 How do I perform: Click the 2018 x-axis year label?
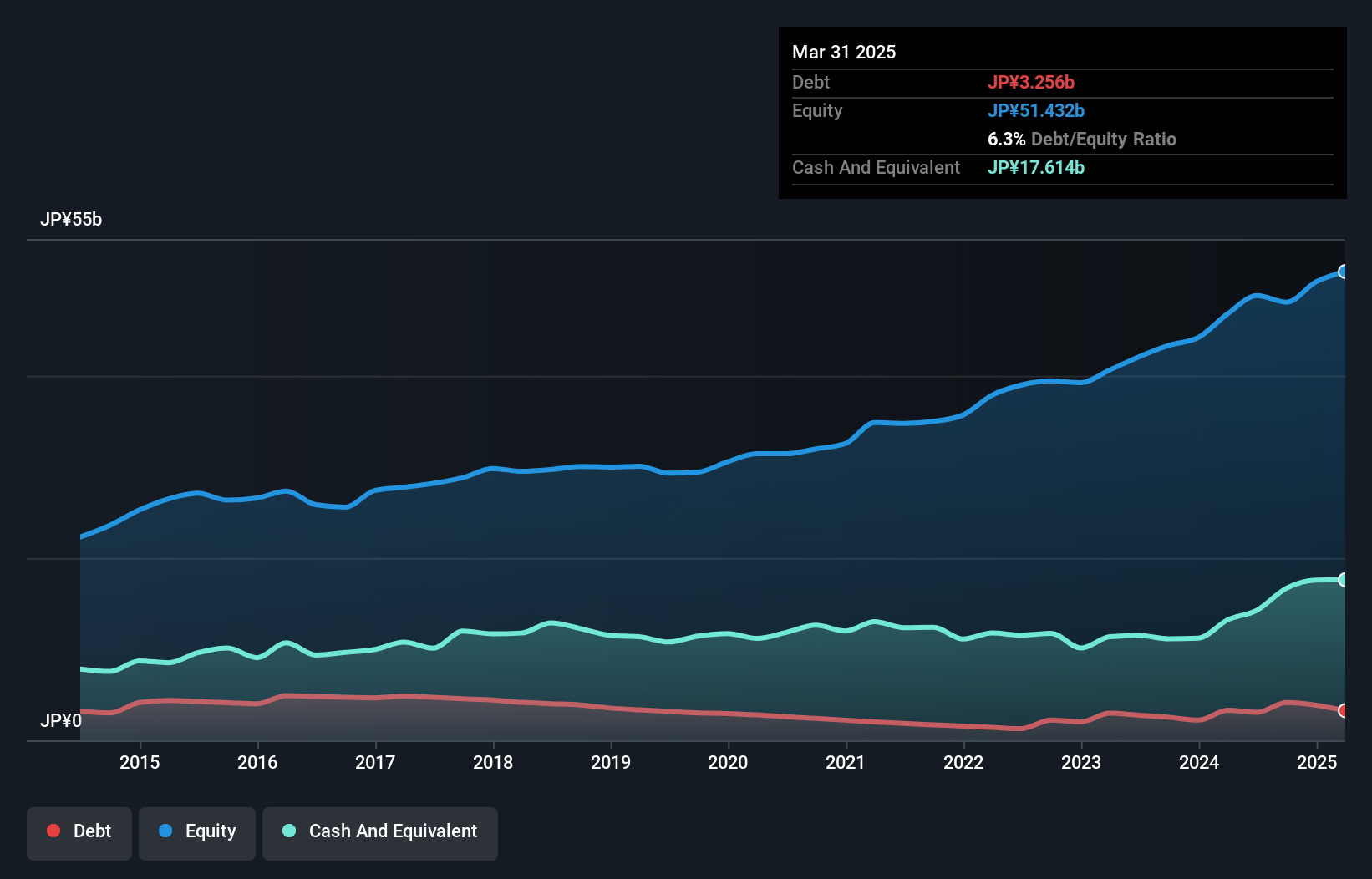pyautogui.click(x=493, y=762)
